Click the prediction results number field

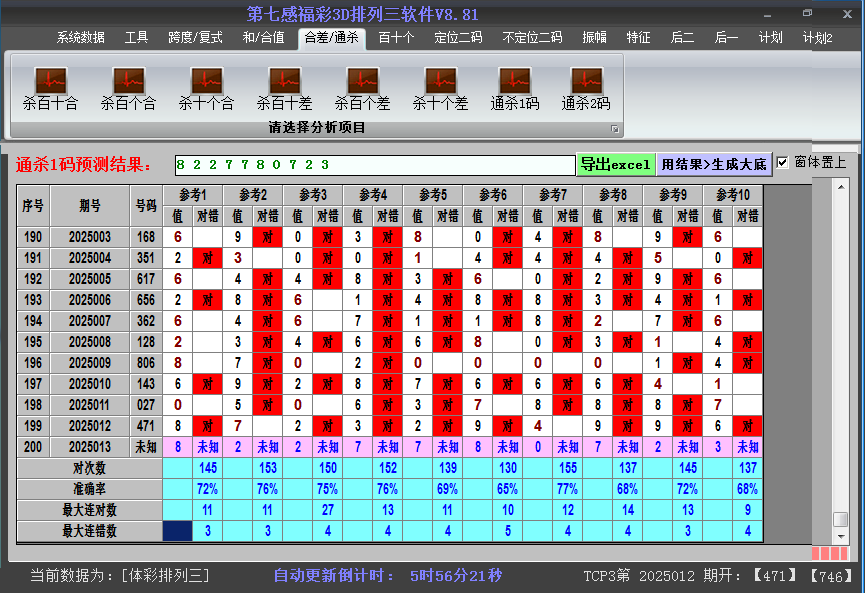pyautogui.click(x=372, y=164)
